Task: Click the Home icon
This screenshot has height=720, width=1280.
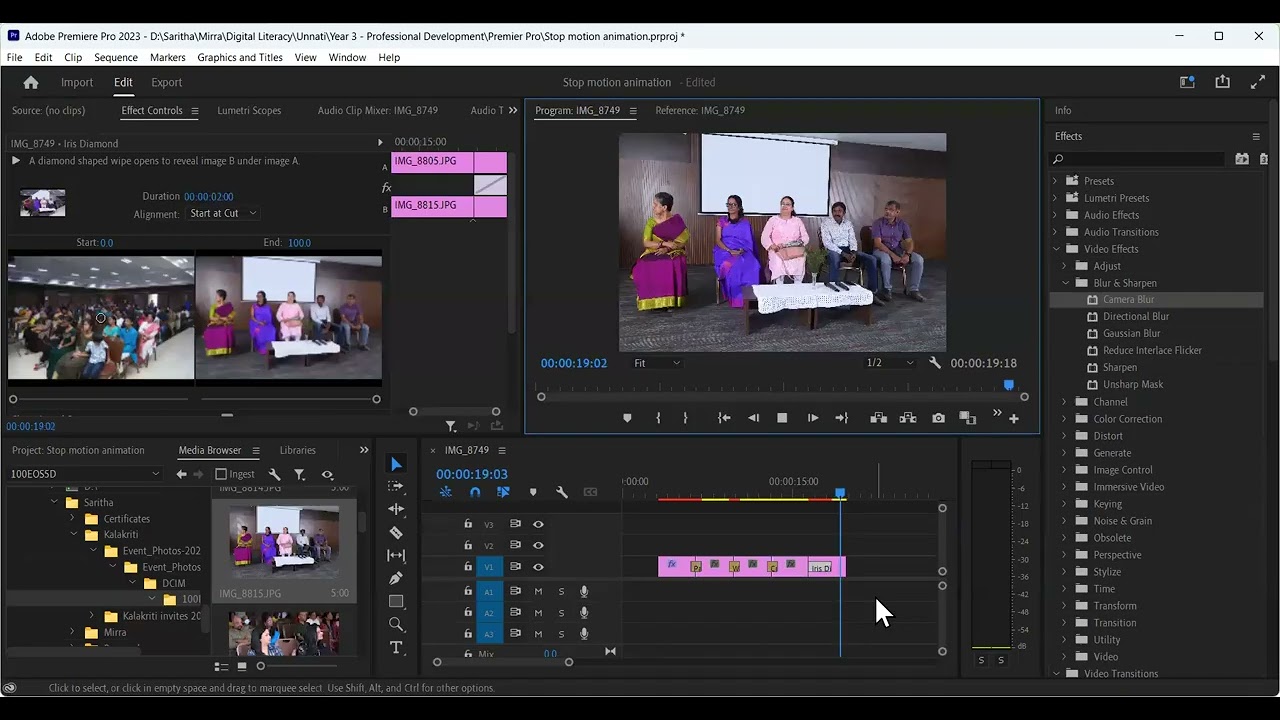Action: pos(31,83)
